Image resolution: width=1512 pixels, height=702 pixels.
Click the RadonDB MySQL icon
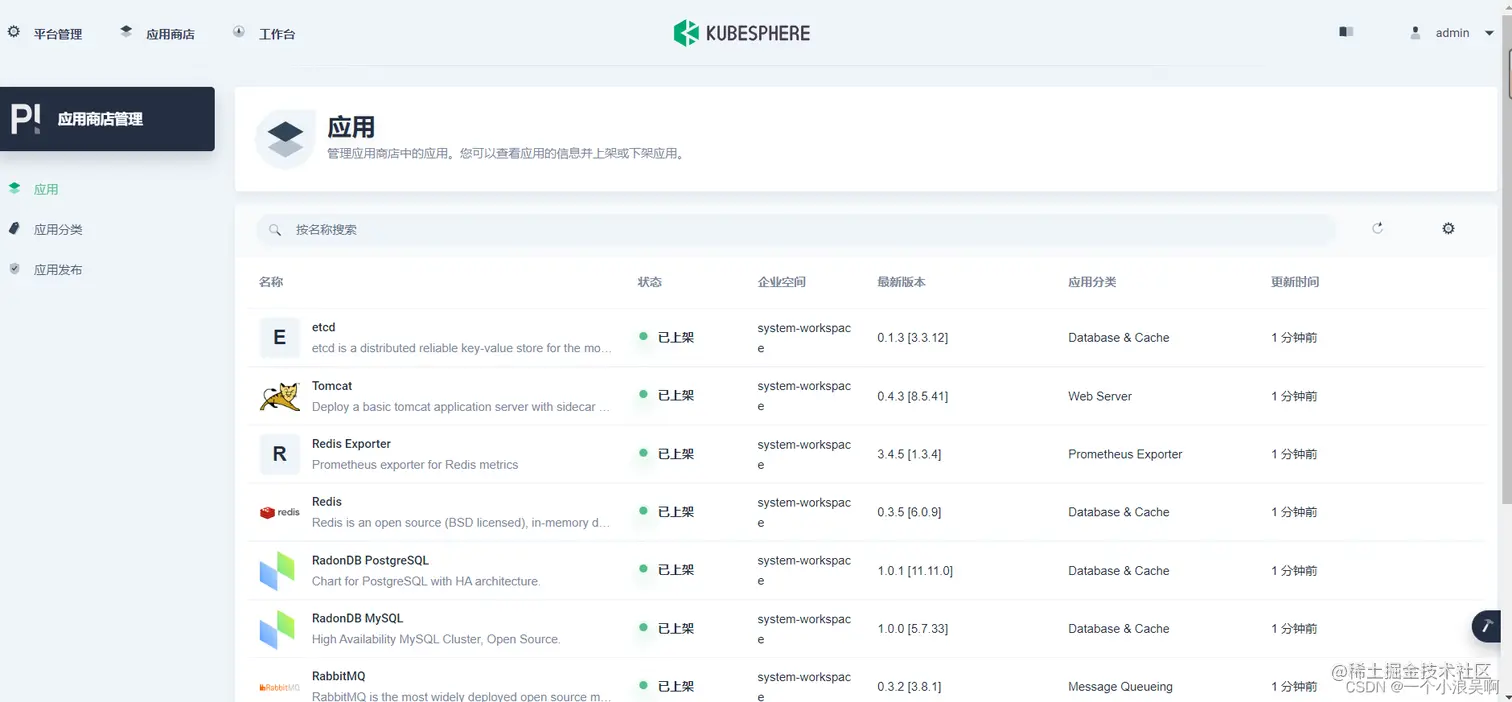click(277, 628)
